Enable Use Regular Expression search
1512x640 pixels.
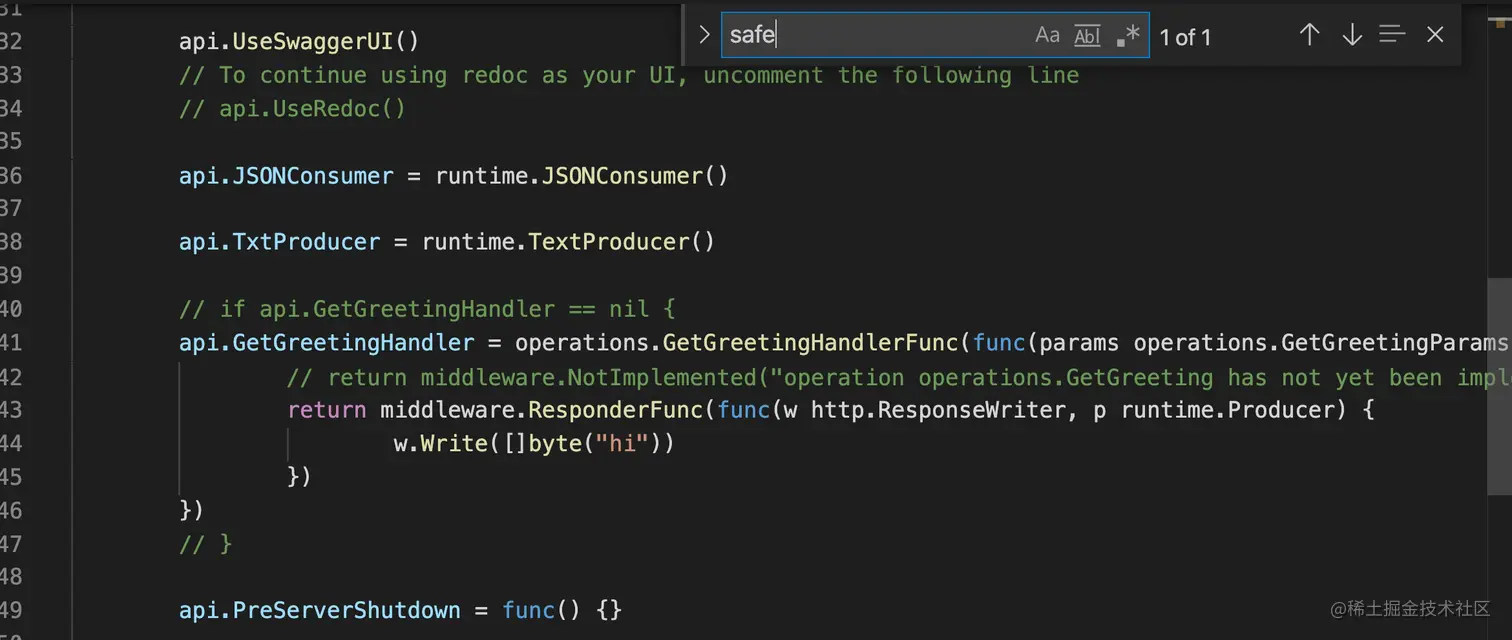[1128, 36]
